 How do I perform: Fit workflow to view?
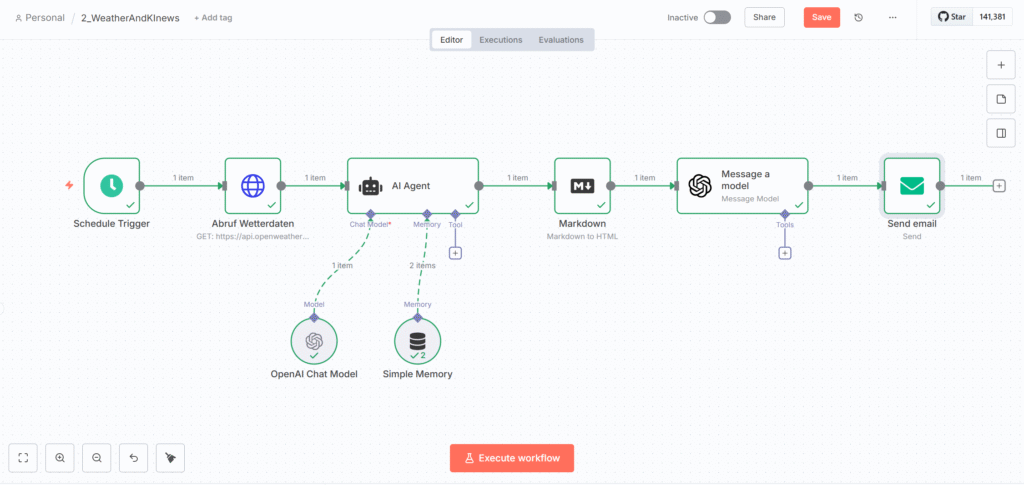(23, 457)
